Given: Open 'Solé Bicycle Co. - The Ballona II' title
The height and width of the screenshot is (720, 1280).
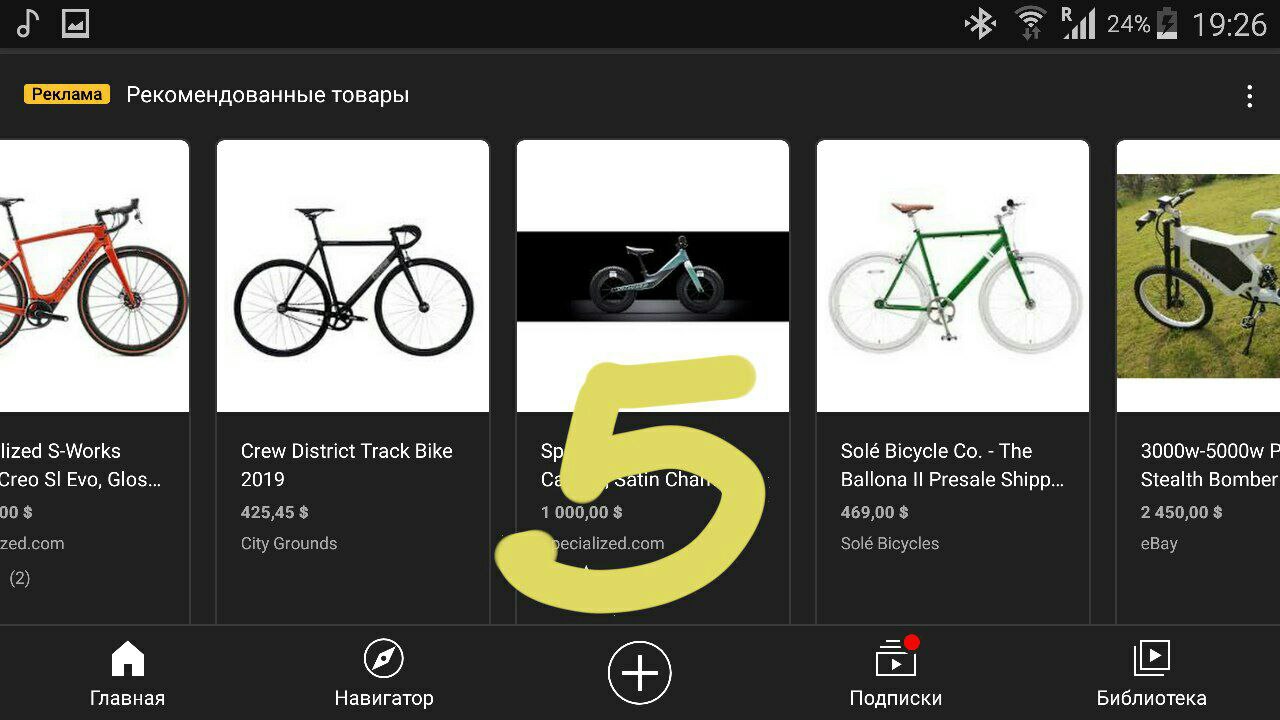Looking at the screenshot, I should click(952, 465).
